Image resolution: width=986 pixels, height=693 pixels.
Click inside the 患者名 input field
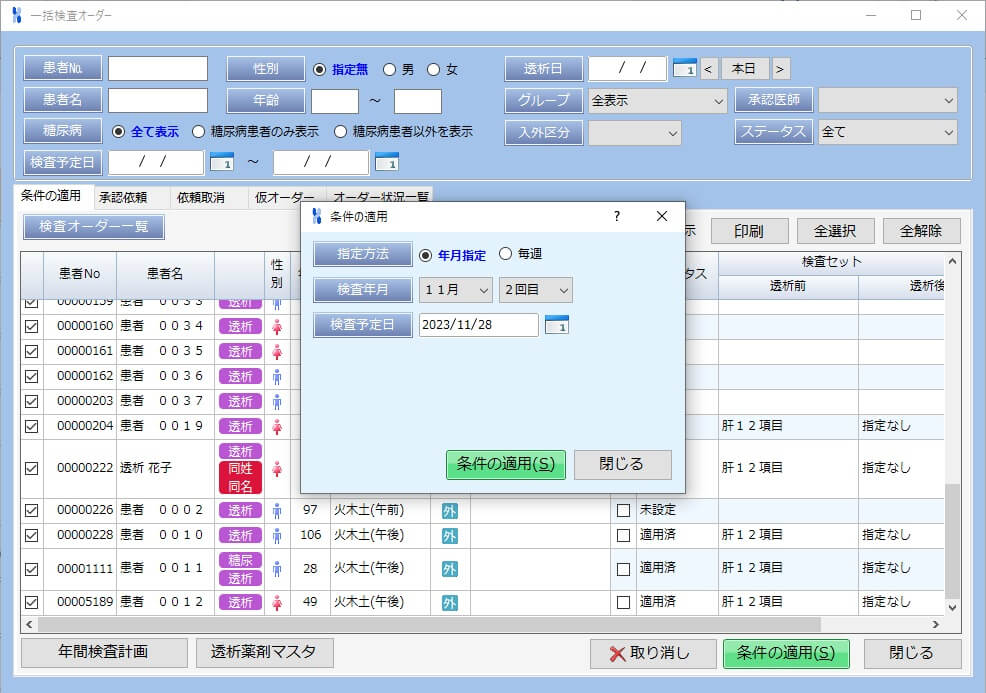(x=156, y=100)
